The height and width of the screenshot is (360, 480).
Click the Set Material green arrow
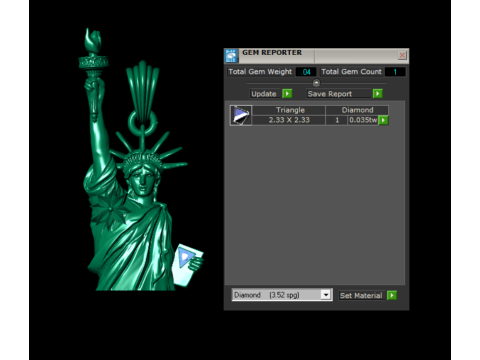click(x=392, y=295)
